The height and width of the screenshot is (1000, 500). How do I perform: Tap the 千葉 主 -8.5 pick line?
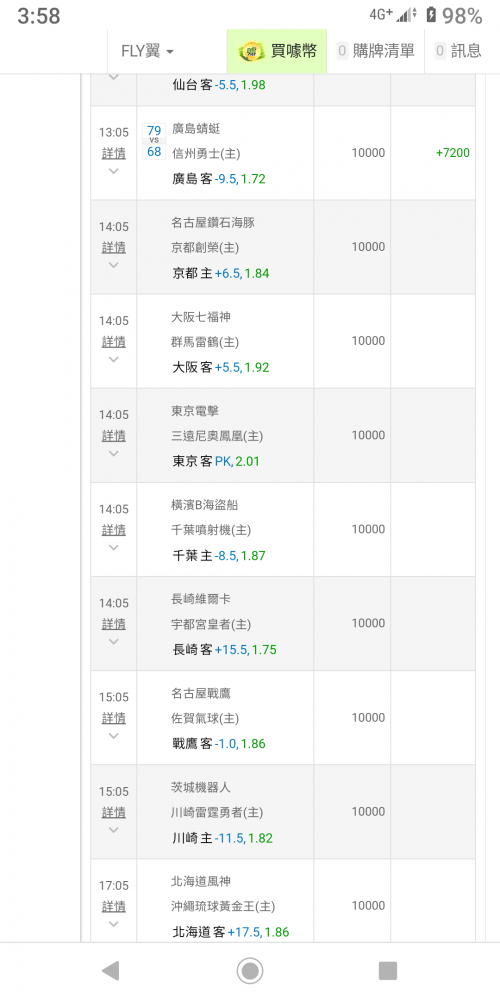coord(219,555)
